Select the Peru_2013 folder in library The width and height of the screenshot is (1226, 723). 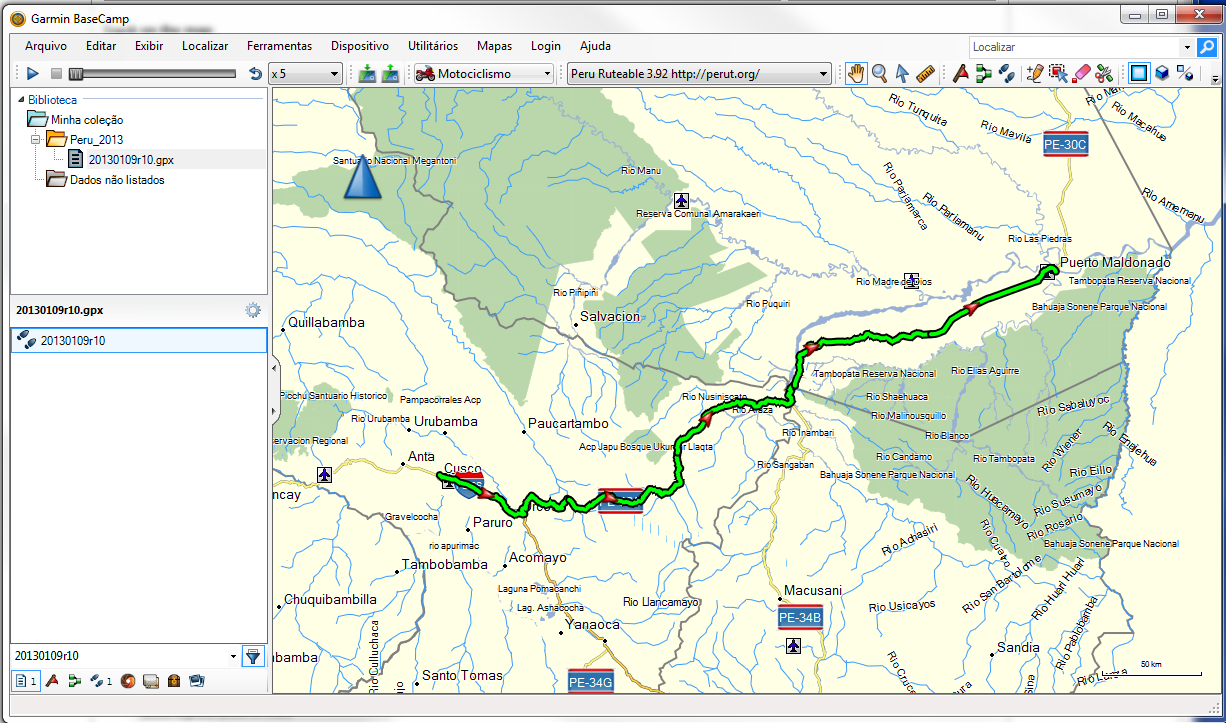[x=96, y=139]
